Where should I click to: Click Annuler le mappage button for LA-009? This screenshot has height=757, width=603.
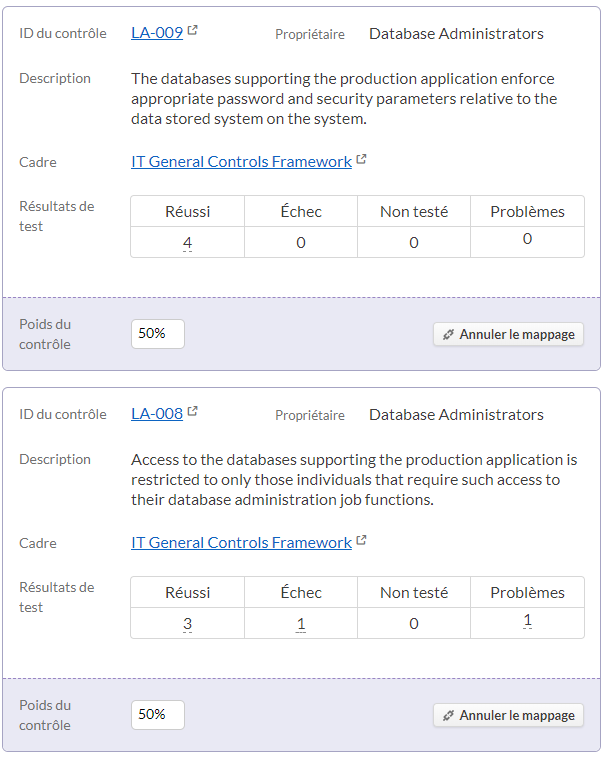click(x=508, y=334)
